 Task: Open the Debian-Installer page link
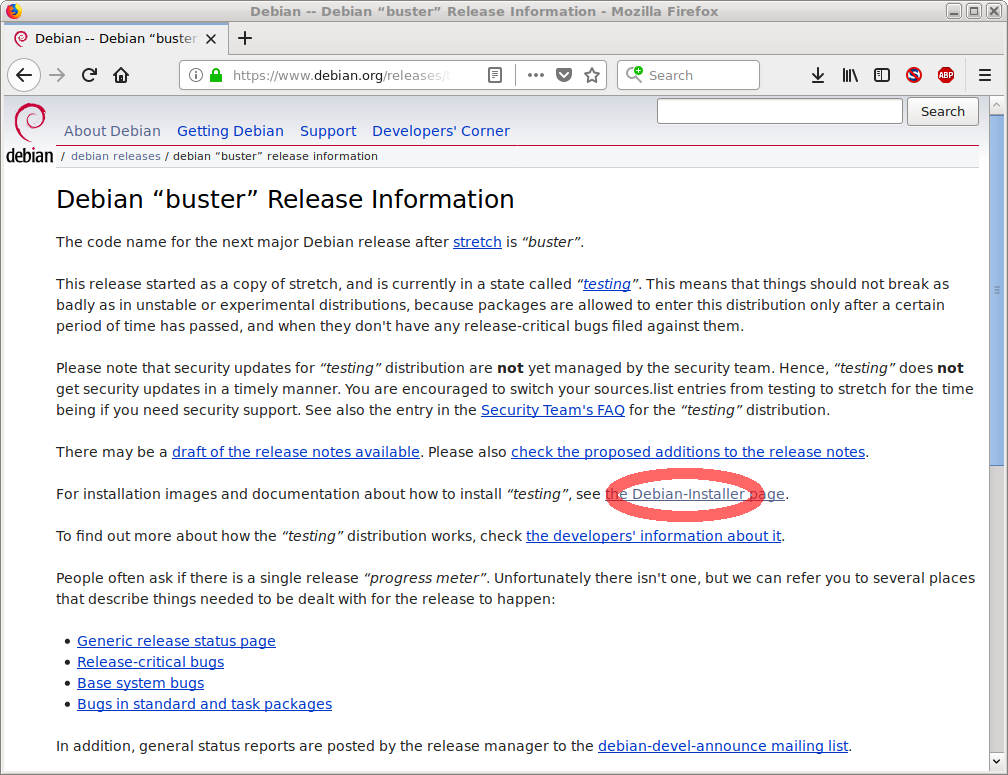click(695, 494)
